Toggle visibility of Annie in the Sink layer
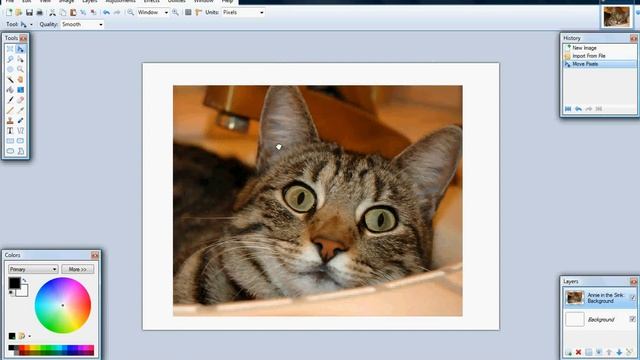This screenshot has height=360, width=640. [633, 298]
